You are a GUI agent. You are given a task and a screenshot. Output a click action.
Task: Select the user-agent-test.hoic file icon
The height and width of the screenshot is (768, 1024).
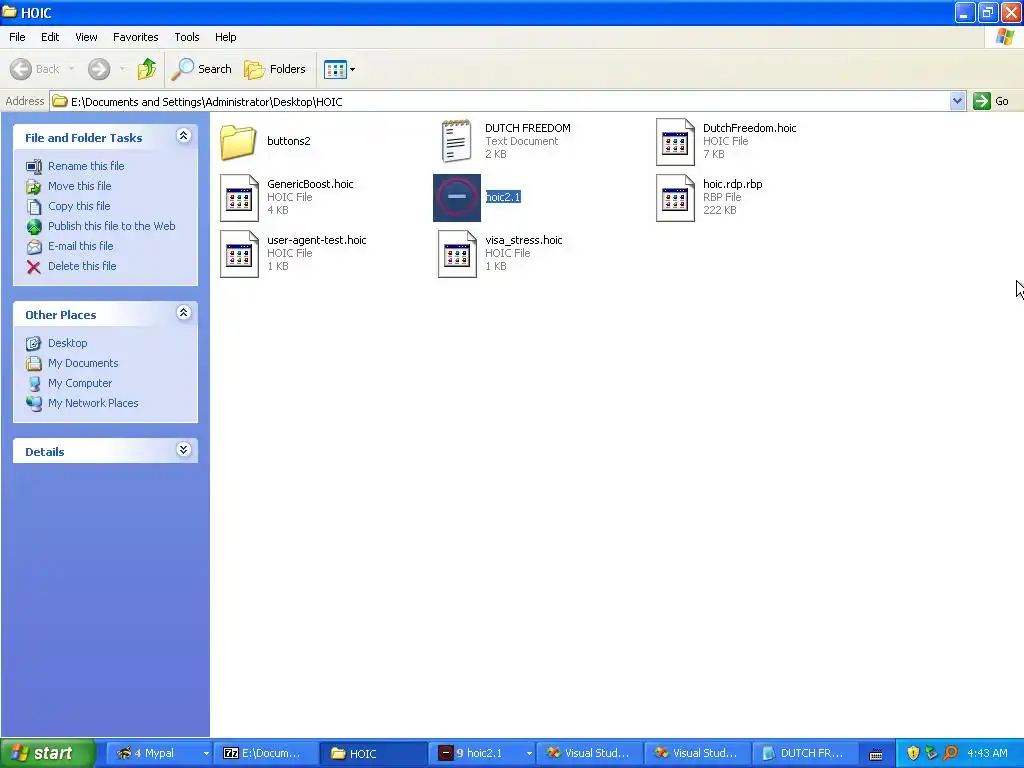(239, 254)
